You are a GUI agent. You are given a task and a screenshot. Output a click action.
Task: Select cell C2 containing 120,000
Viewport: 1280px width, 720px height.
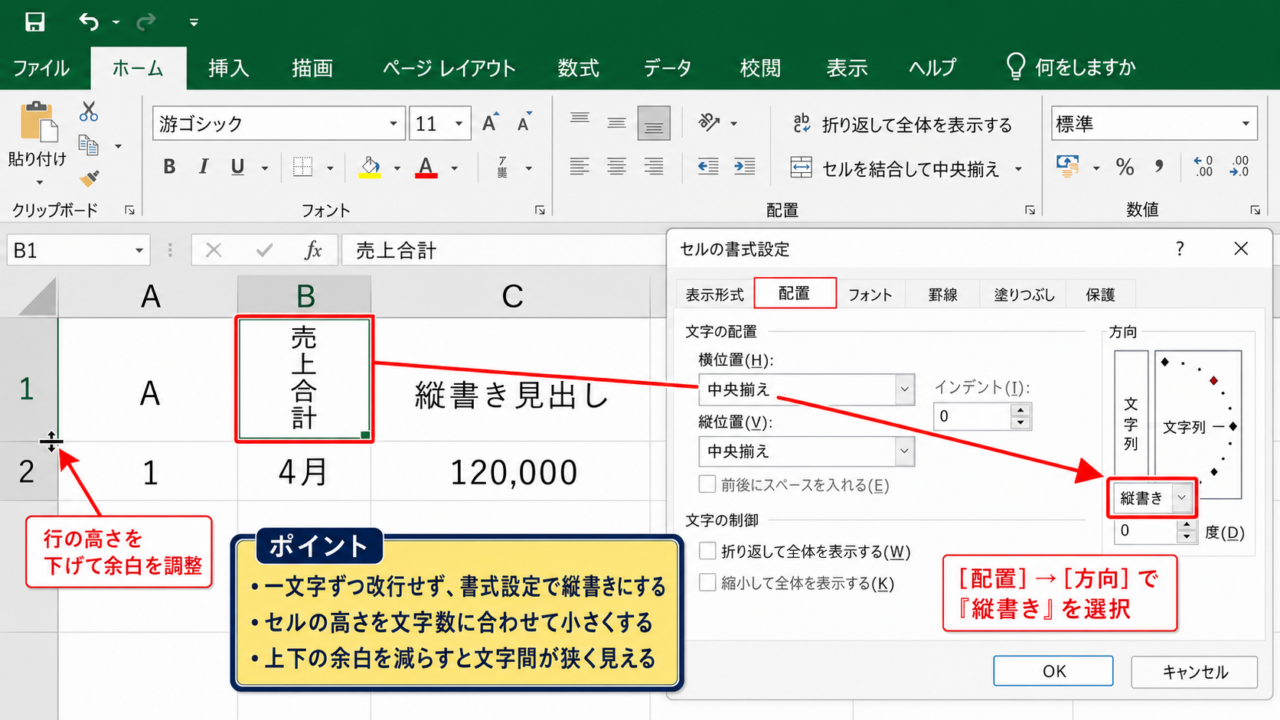[513, 472]
